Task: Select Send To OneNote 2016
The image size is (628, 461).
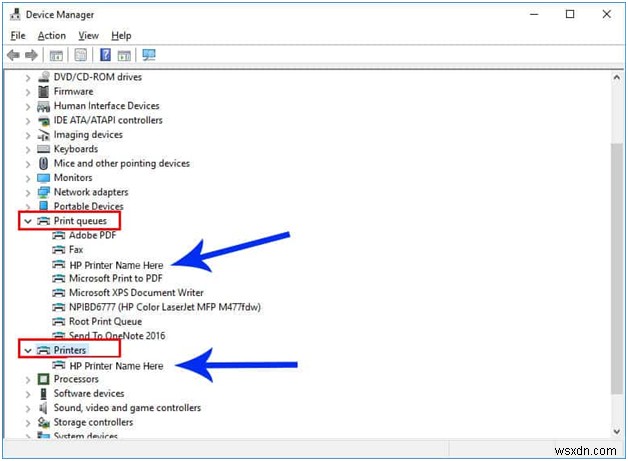Action: [117, 336]
